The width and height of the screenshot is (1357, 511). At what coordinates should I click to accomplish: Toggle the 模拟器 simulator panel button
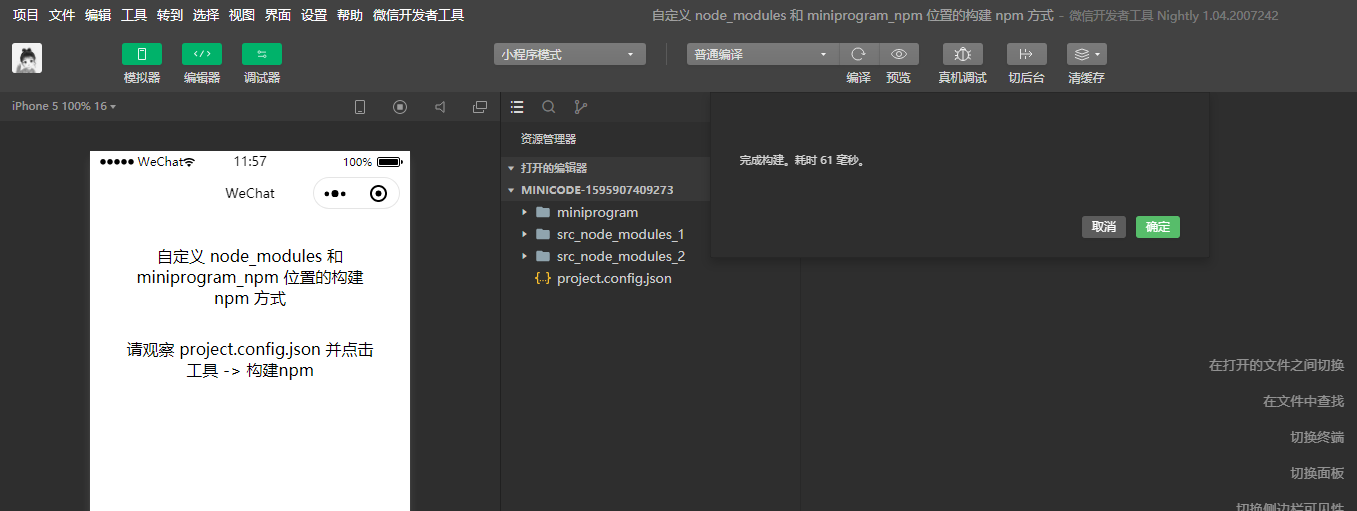[142, 54]
